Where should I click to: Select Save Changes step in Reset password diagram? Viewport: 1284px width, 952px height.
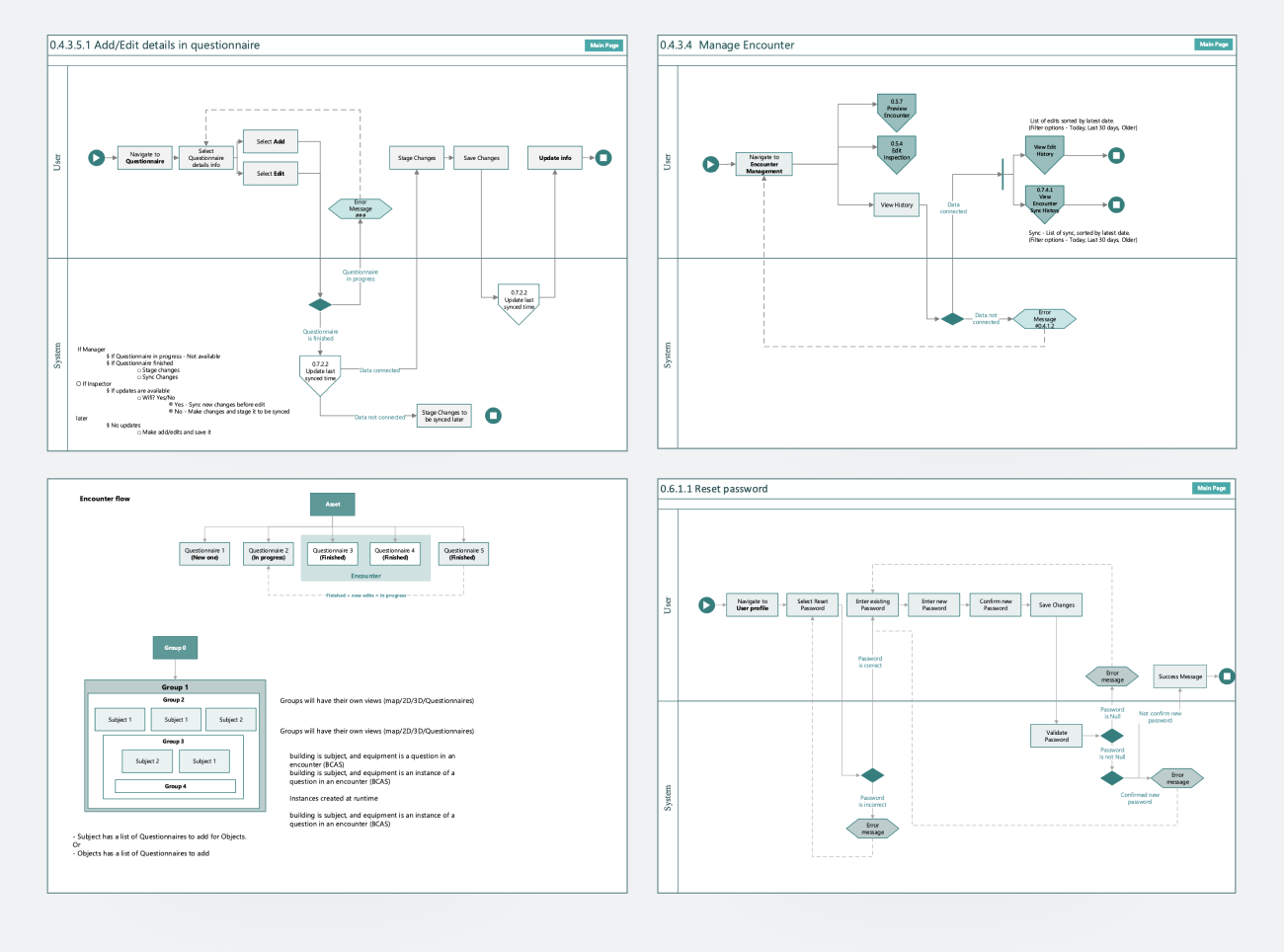(1056, 605)
